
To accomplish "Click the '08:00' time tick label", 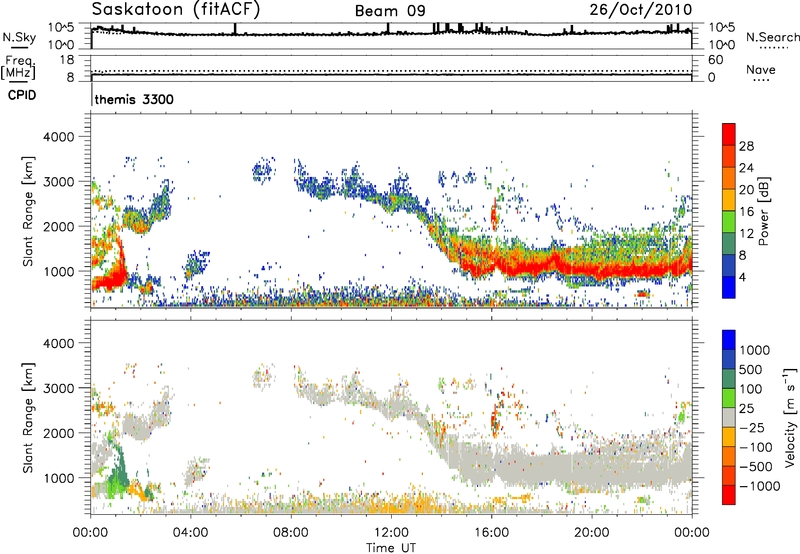I will coord(291,533).
